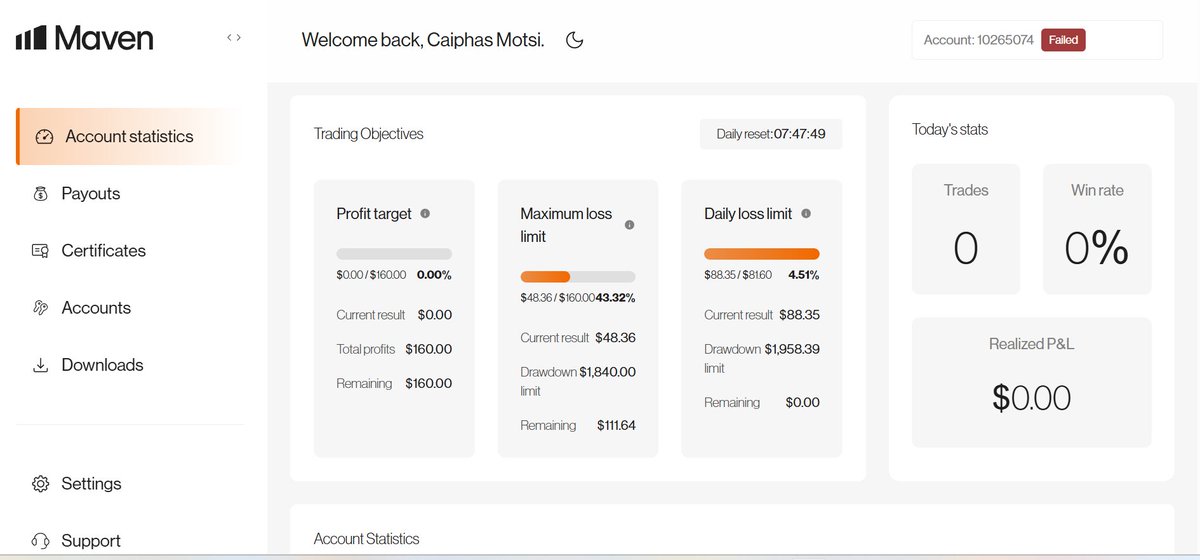Open the Downloads page

(102, 364)
